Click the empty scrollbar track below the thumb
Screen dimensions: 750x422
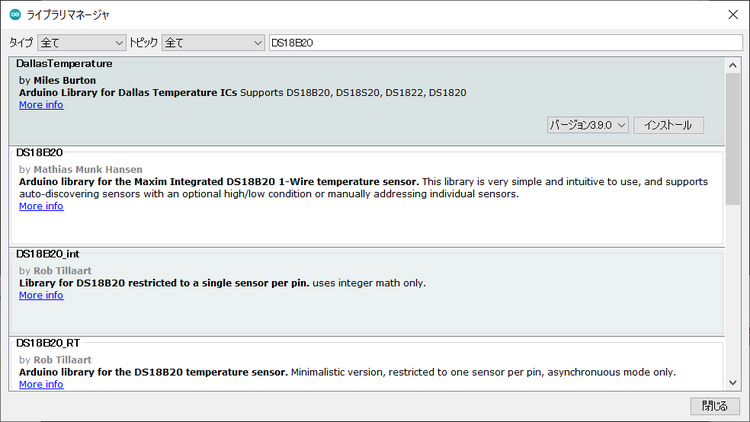(733, 290)
